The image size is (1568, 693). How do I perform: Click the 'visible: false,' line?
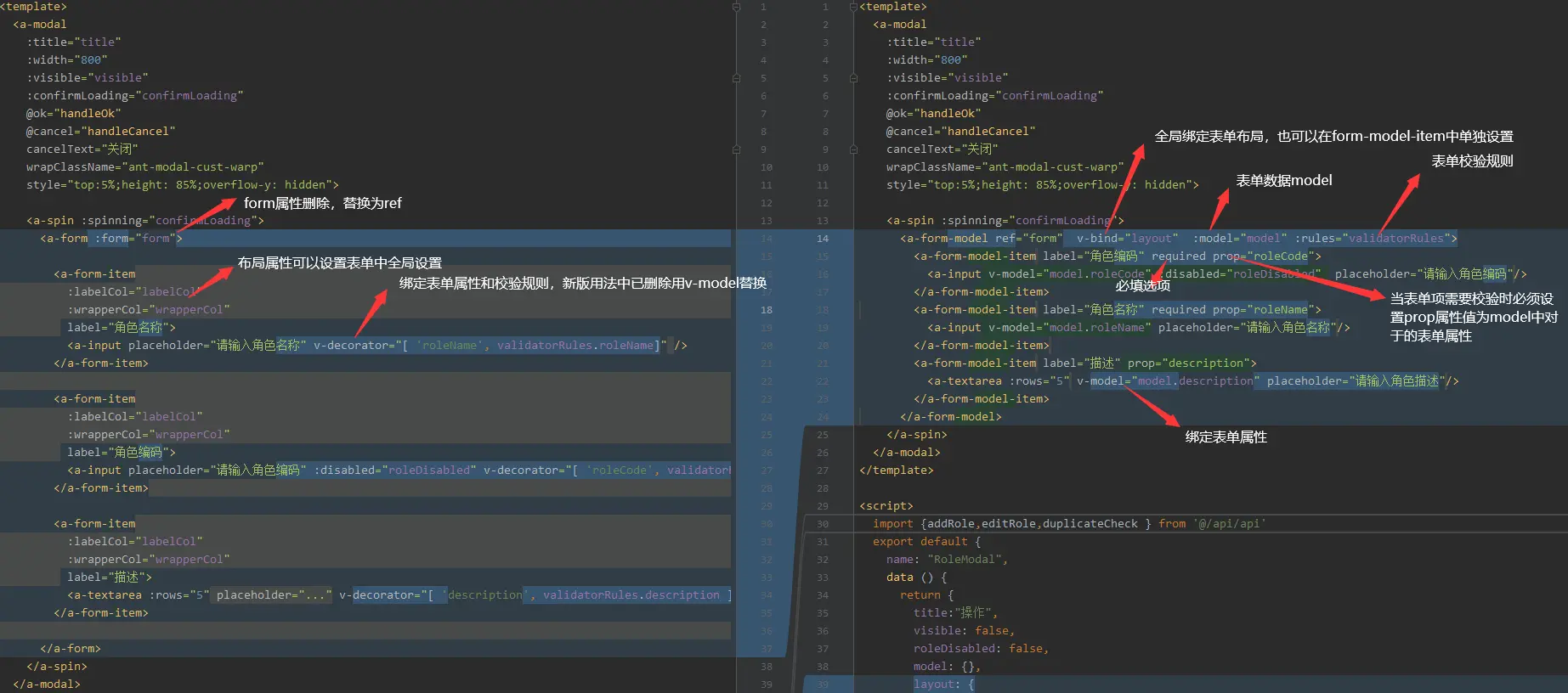click(x=965, y=631)
